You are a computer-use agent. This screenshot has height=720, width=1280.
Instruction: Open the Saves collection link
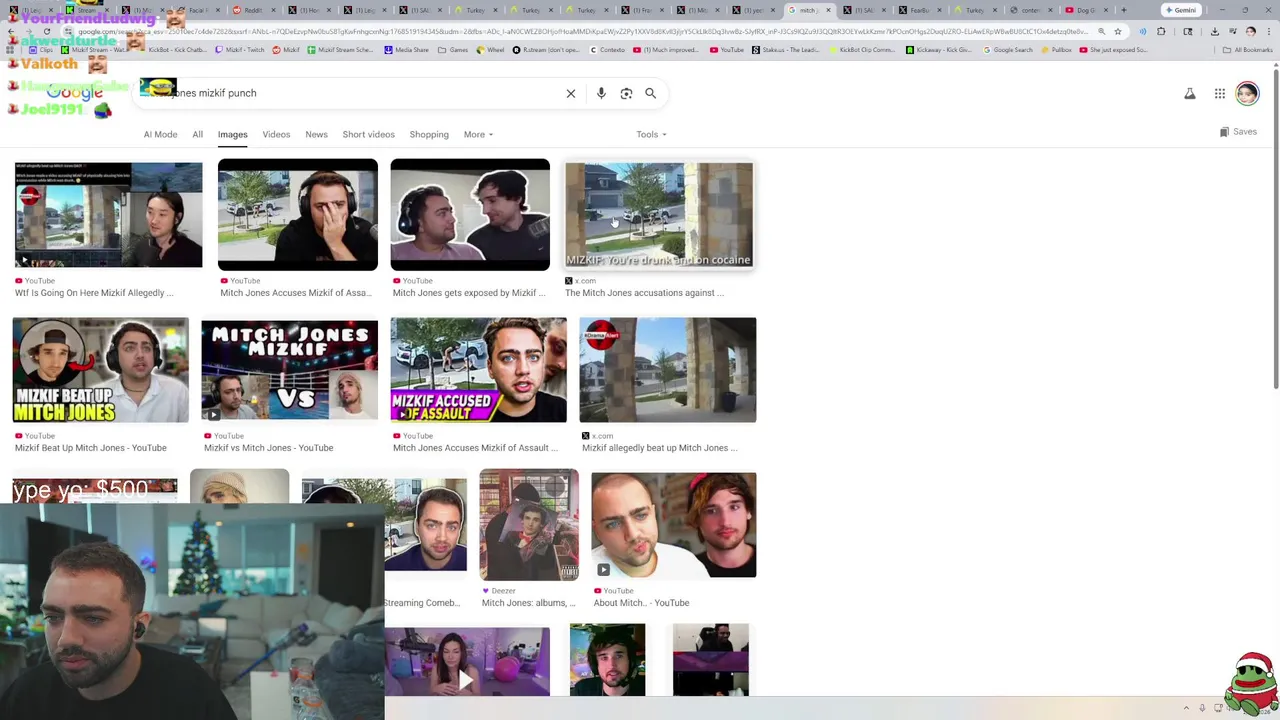(1238, 132)
